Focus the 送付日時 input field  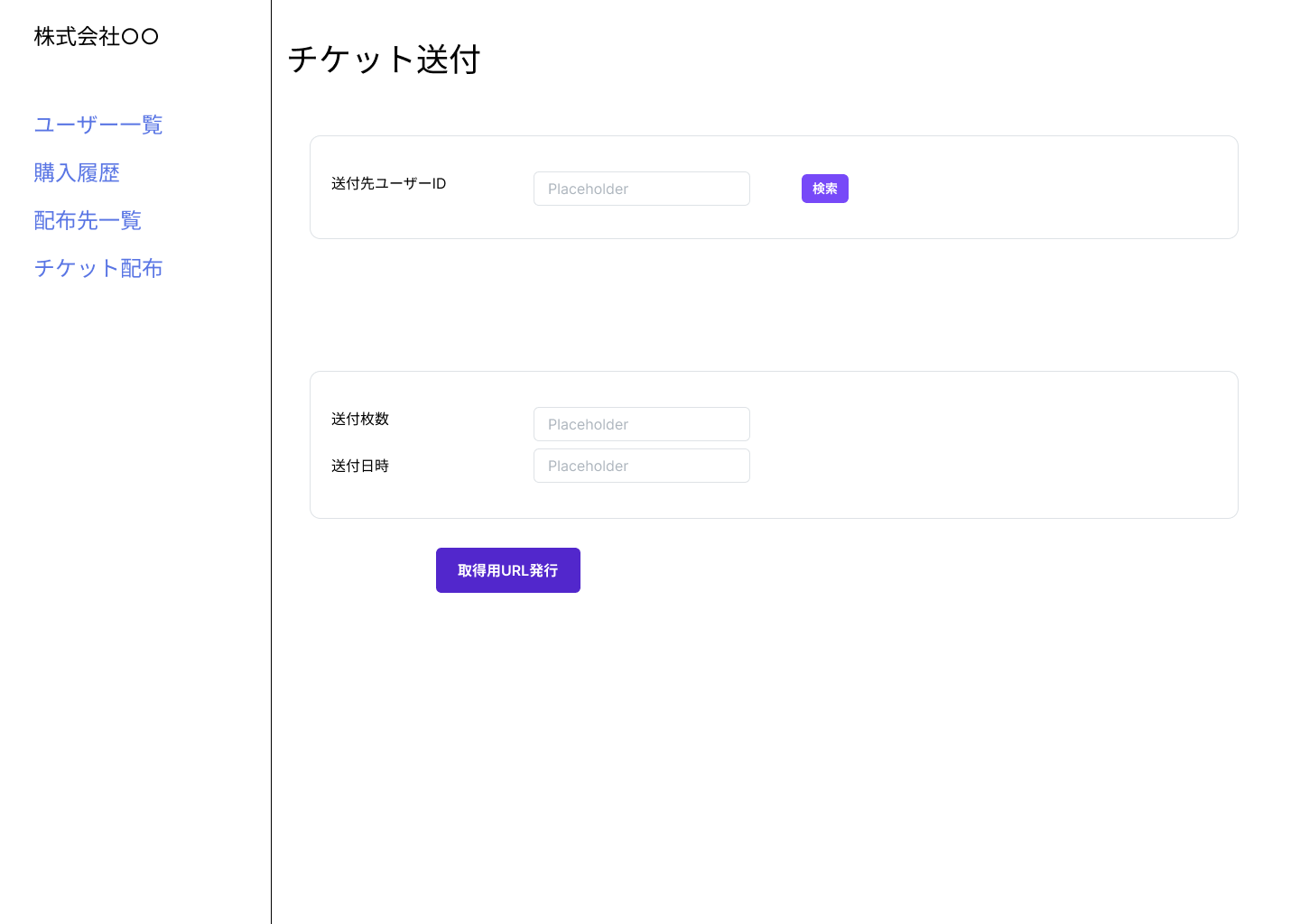642,466
